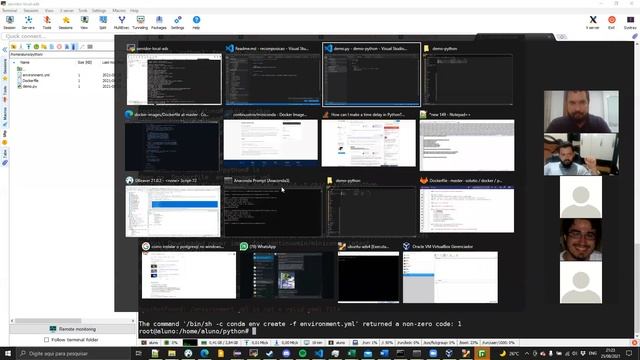Open Visual Studio Code from the taskbar
Image resolution: width=640 pixels, height=360 pixels.
tap(319, 353)
